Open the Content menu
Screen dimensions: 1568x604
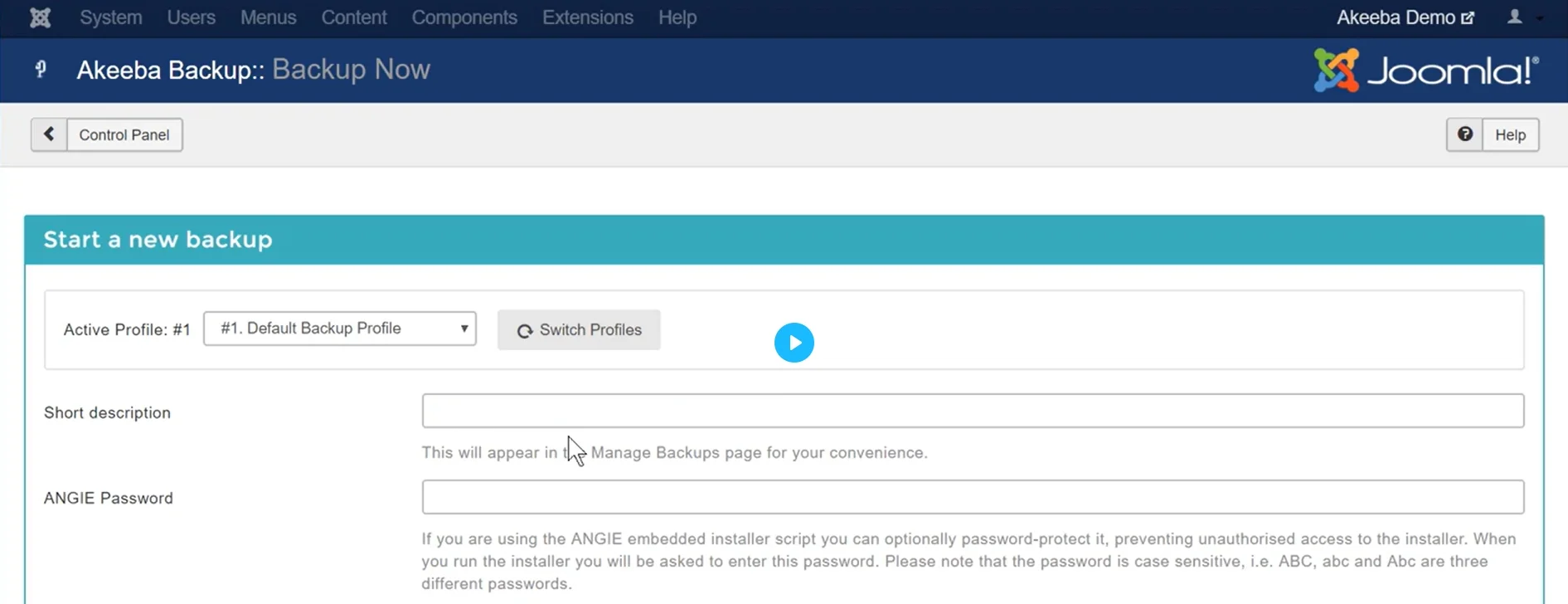(354, 17)
